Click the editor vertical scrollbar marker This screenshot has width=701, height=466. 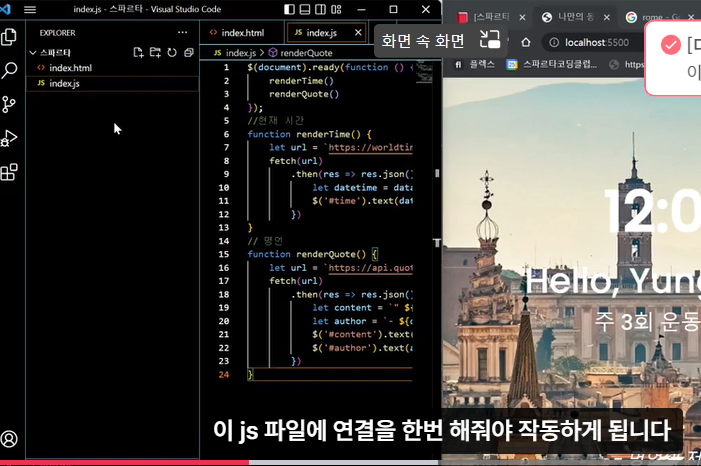[x=437, y=173]
